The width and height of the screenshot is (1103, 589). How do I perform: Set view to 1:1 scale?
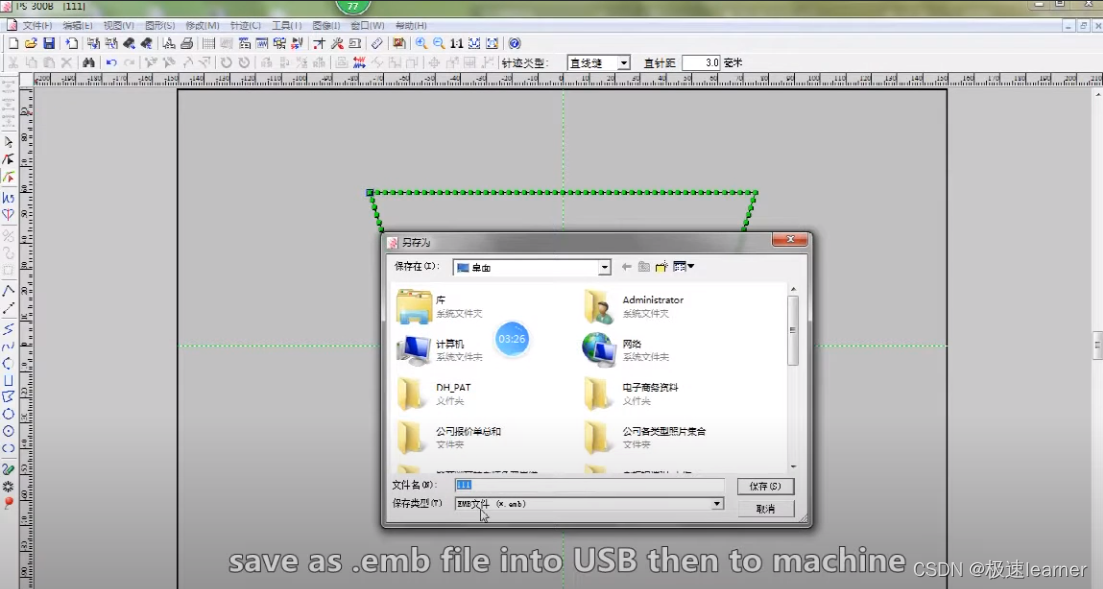457,44
